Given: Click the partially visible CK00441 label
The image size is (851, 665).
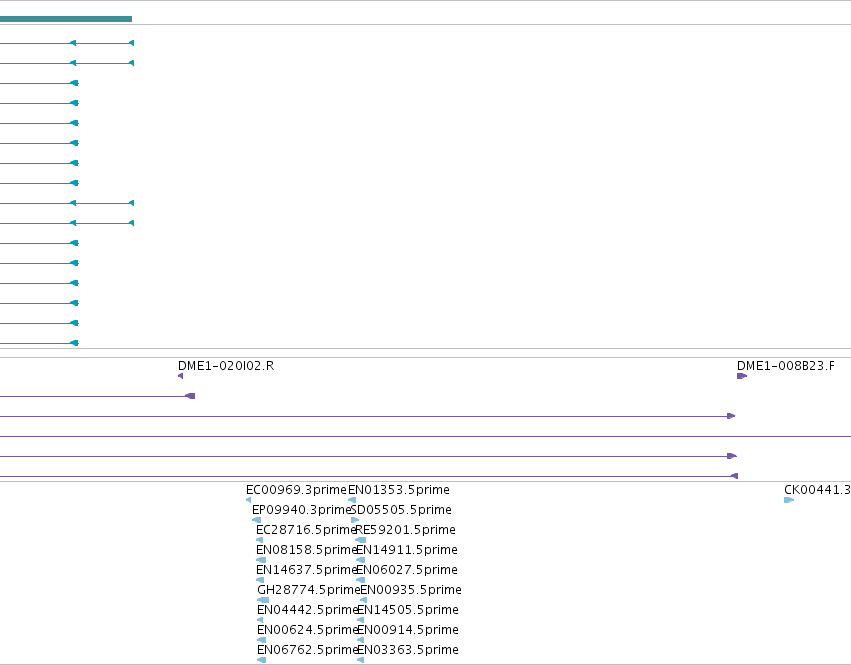Looking at the screenshot, I should pyautogui.click(x=817, y=490).
